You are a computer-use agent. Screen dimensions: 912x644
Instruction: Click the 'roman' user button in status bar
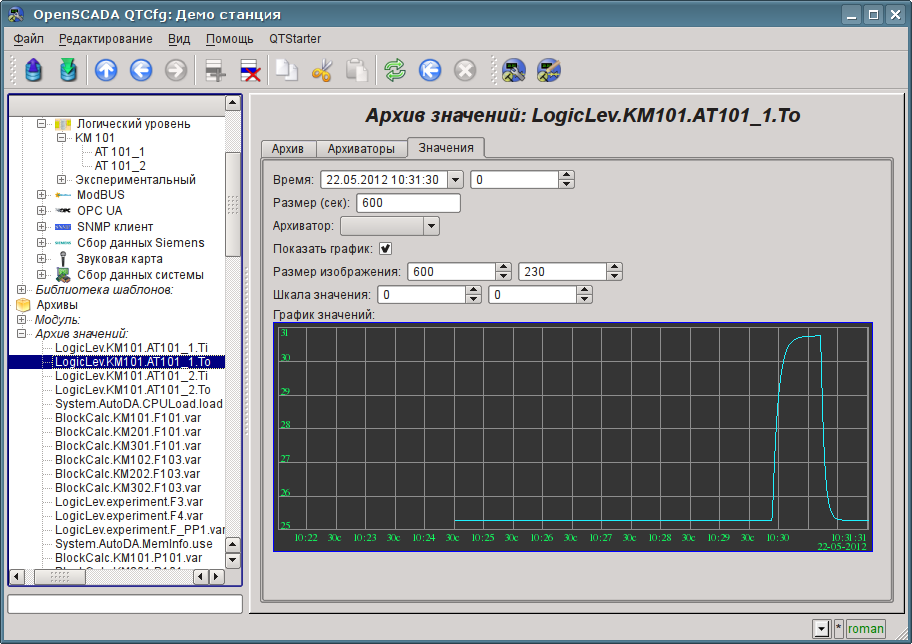click(x=865, y=628)
